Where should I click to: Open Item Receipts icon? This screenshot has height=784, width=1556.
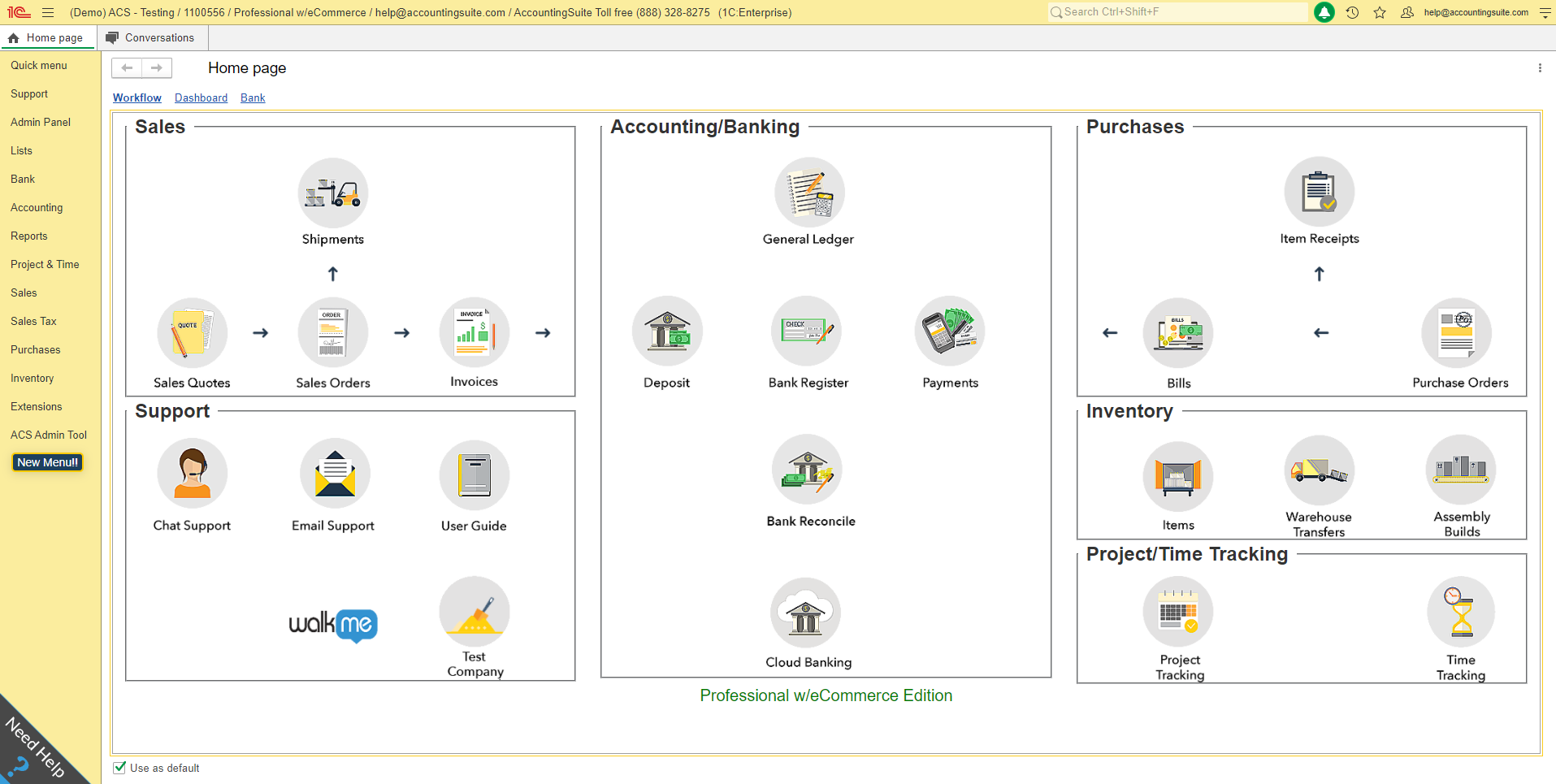1320,193
